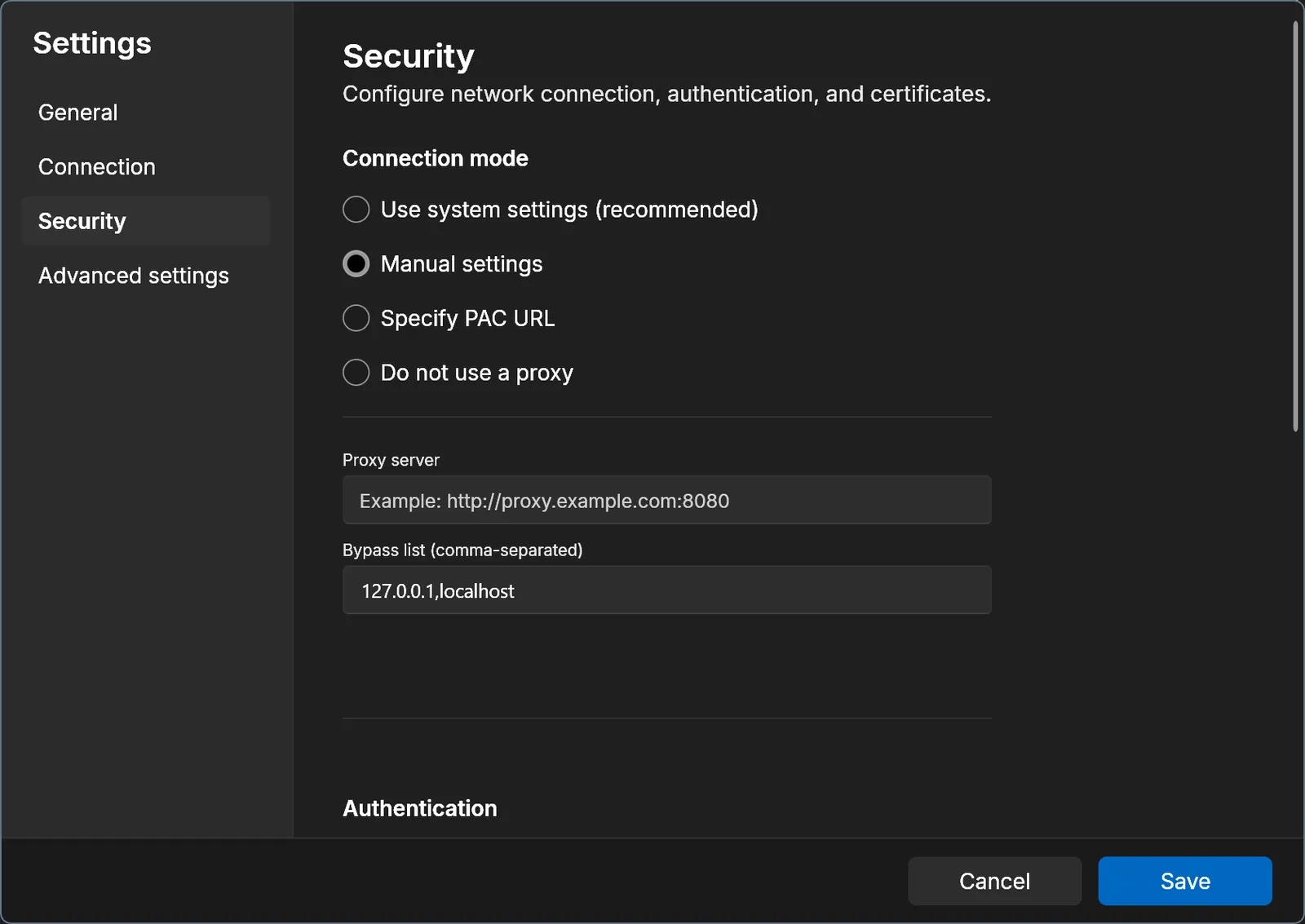Image resolution: width=1305 pixels, height=924 pixels.
Task: Open Advanced settings in the sidebar
Action: point(146,276)
